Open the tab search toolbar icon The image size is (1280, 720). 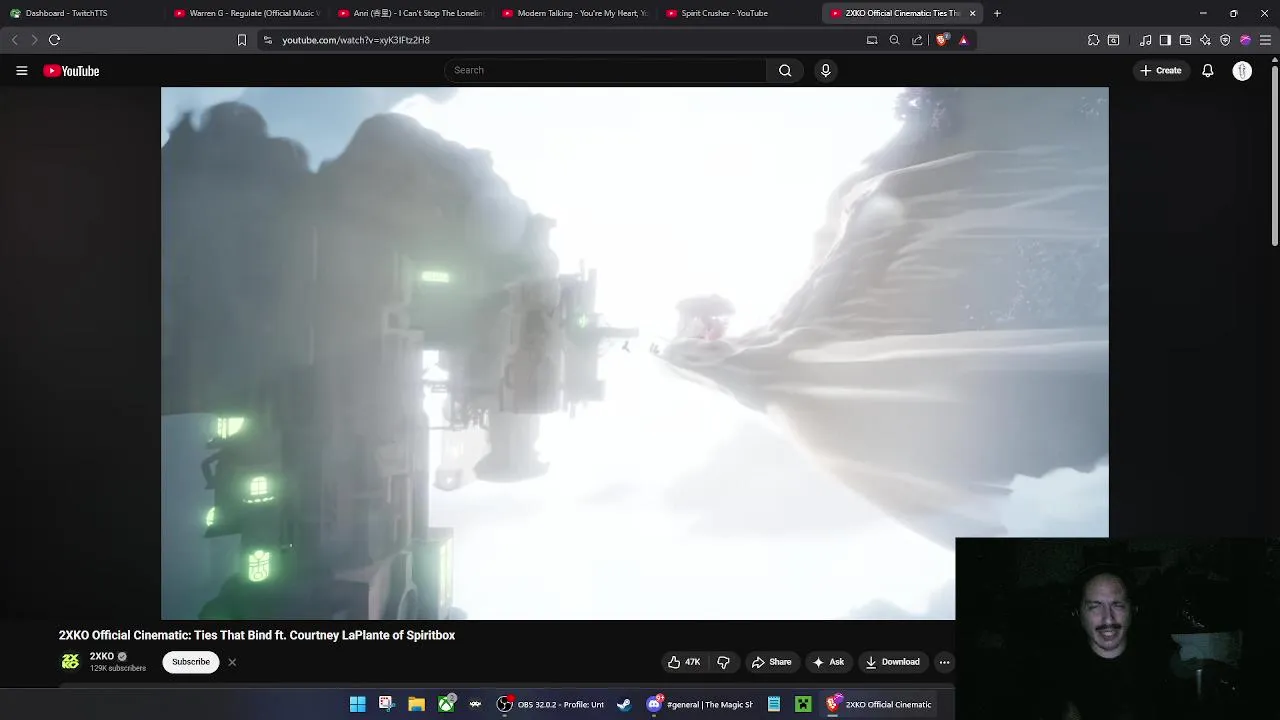point(1113,40)
